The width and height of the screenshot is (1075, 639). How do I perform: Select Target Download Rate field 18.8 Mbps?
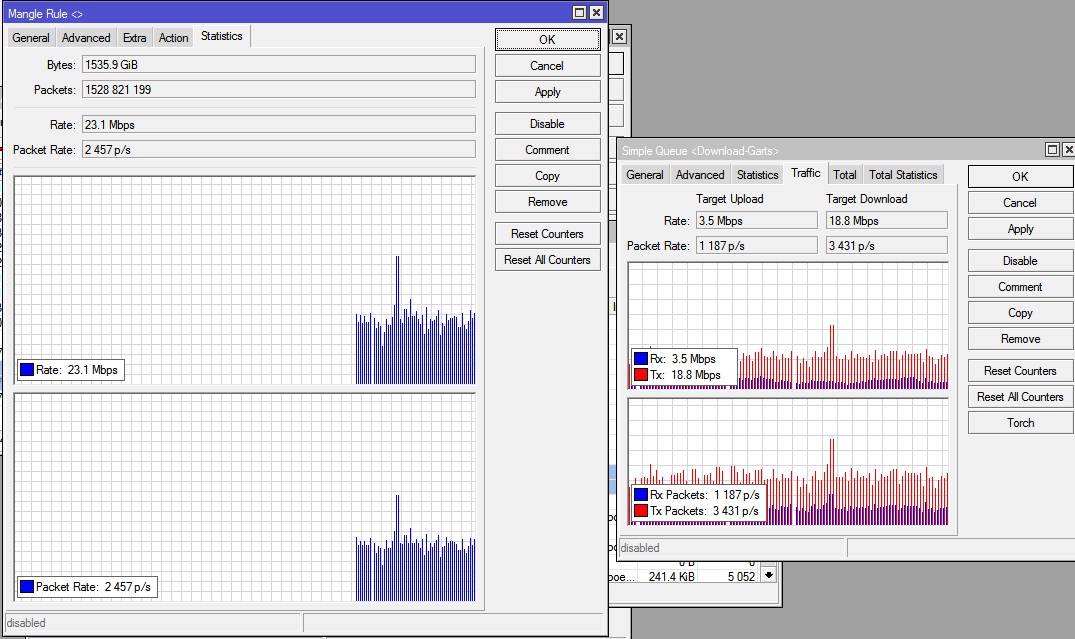tap(887, 221)
